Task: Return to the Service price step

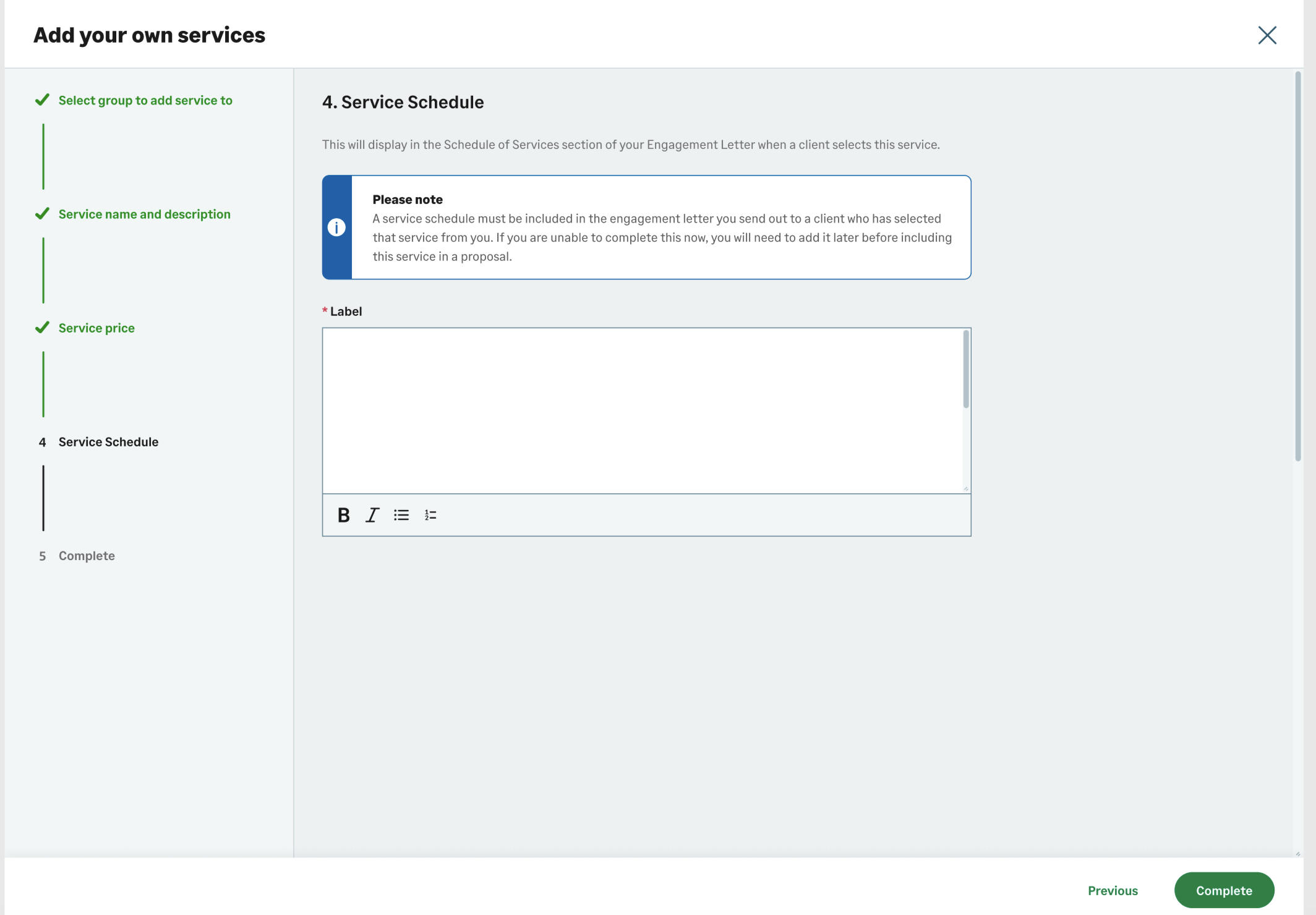Action: pyautogui.click(x=96, y=328)
